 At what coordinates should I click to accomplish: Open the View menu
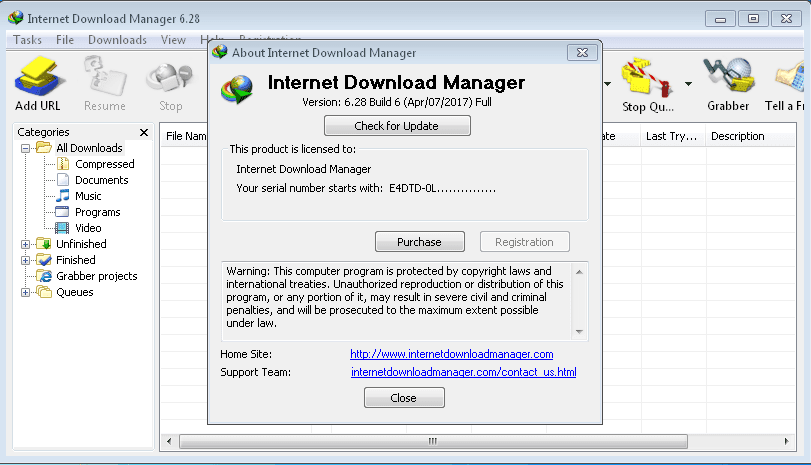[173, 40]
